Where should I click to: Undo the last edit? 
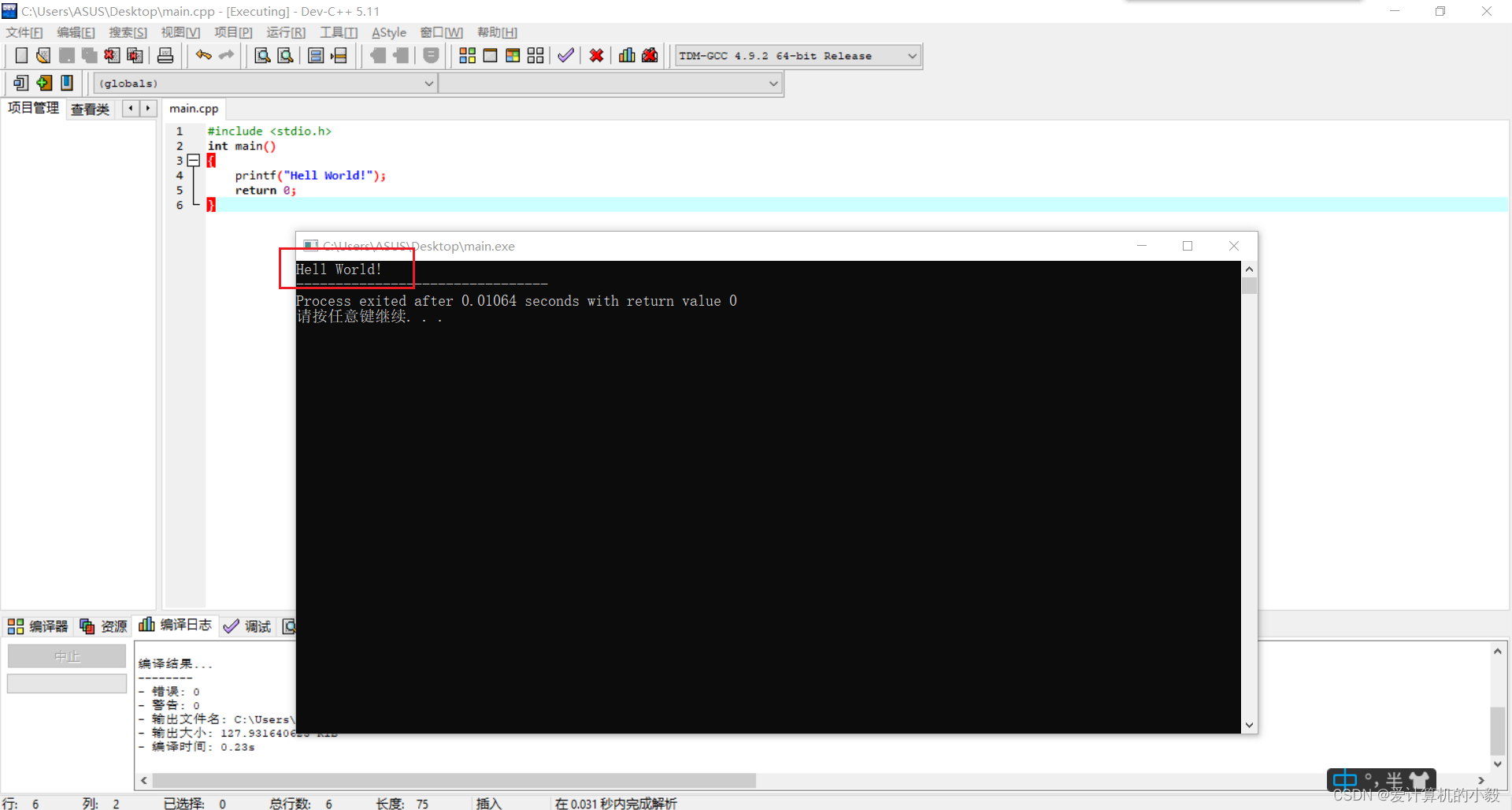click(x=204, y=55)
